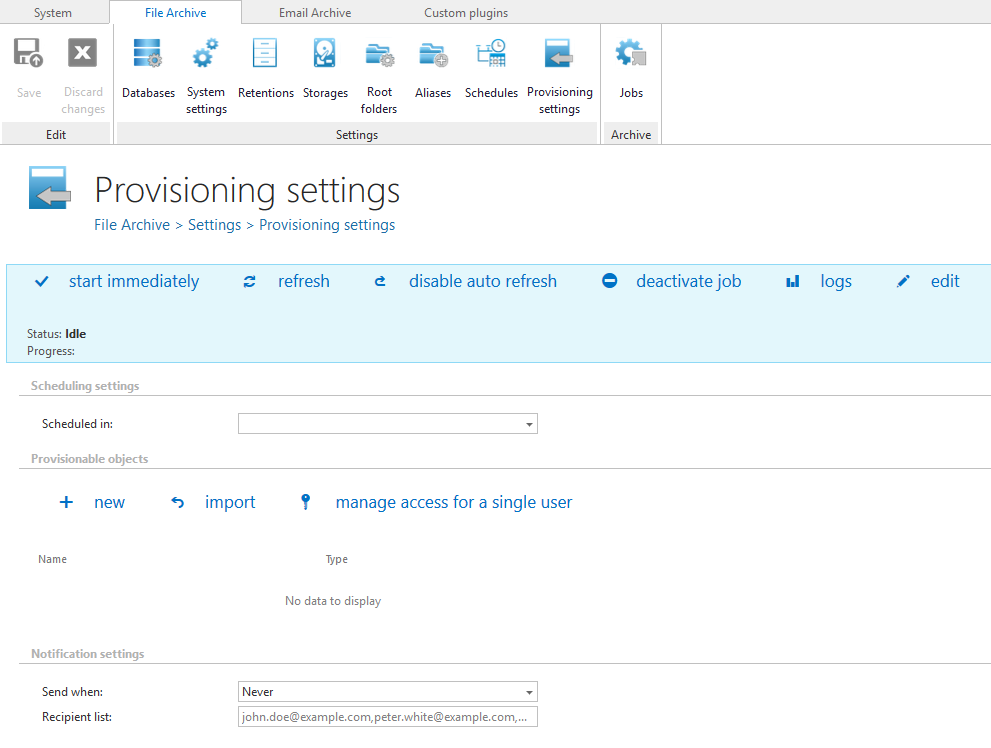
Task: Switch to the System tab
Action: 52,13
